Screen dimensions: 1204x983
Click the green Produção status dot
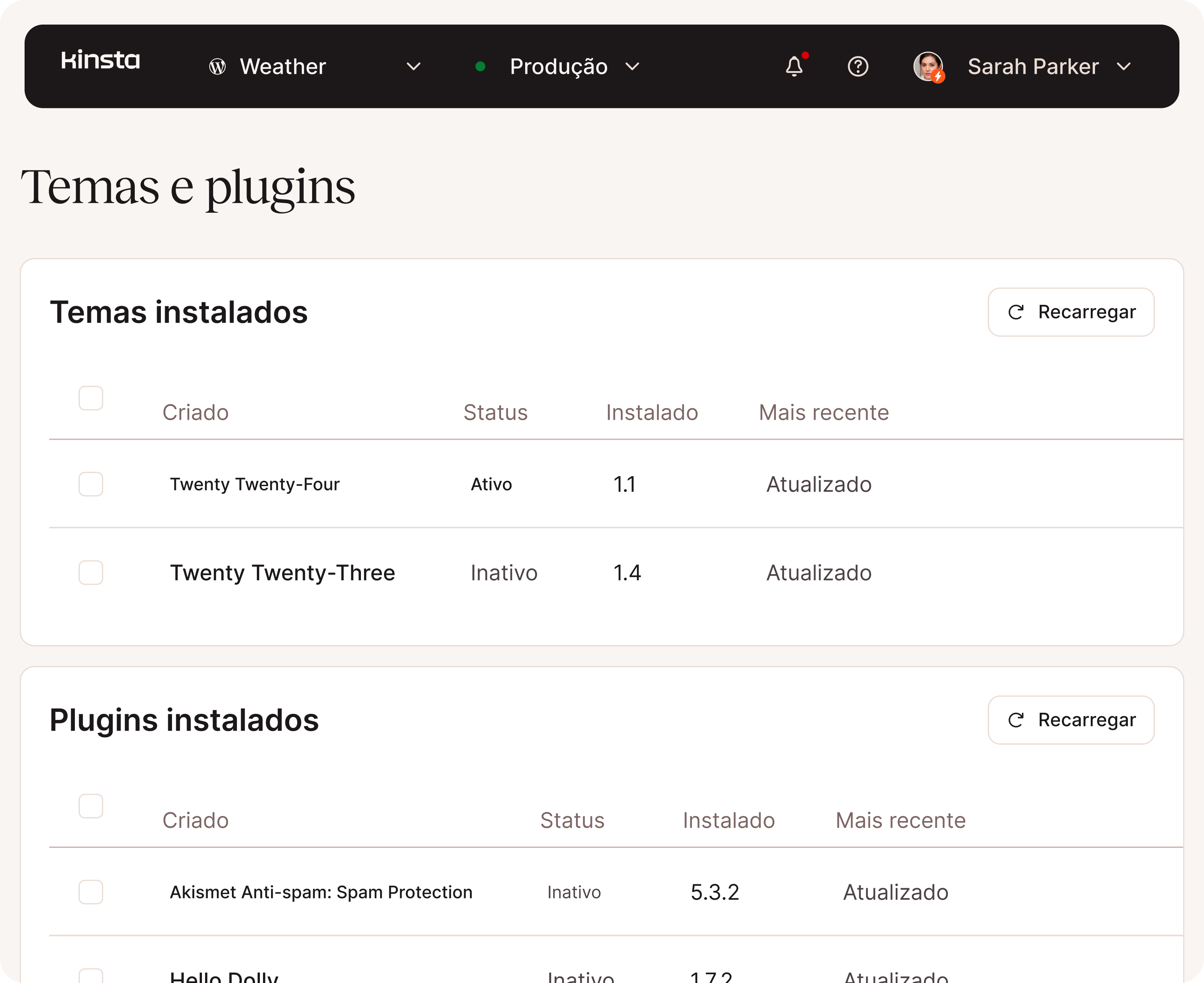pos(480,67)
